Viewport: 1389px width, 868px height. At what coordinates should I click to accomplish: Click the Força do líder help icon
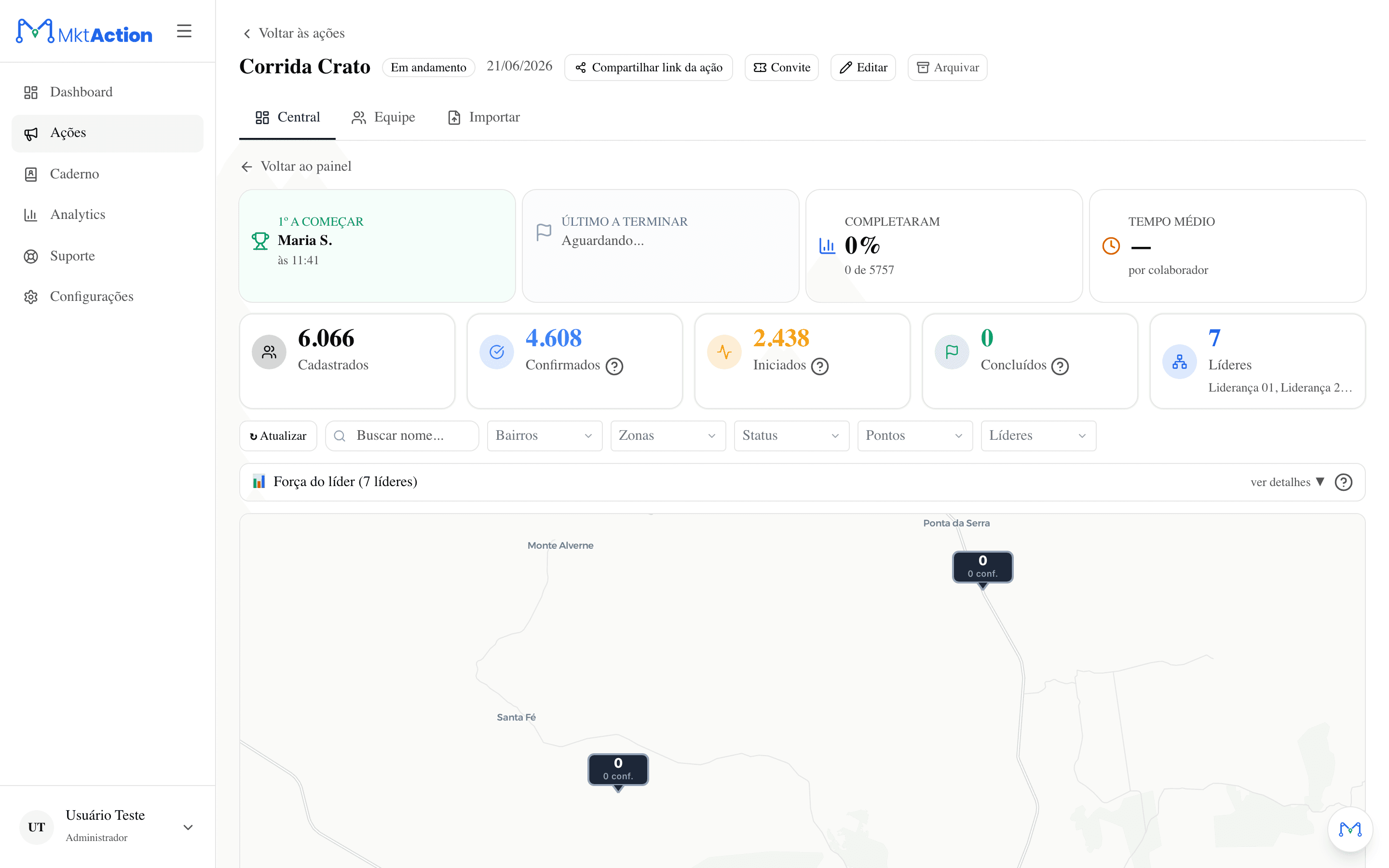click(1343, 482)
